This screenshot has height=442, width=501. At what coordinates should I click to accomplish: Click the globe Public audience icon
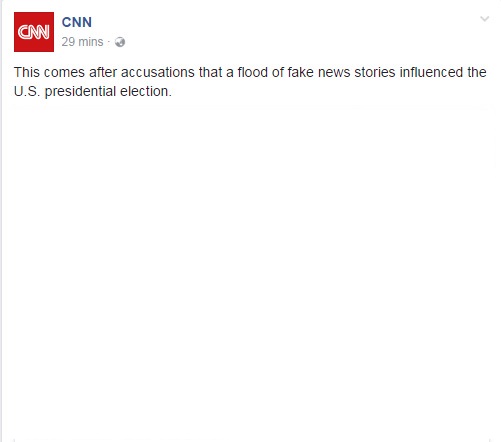pos(120,42)
